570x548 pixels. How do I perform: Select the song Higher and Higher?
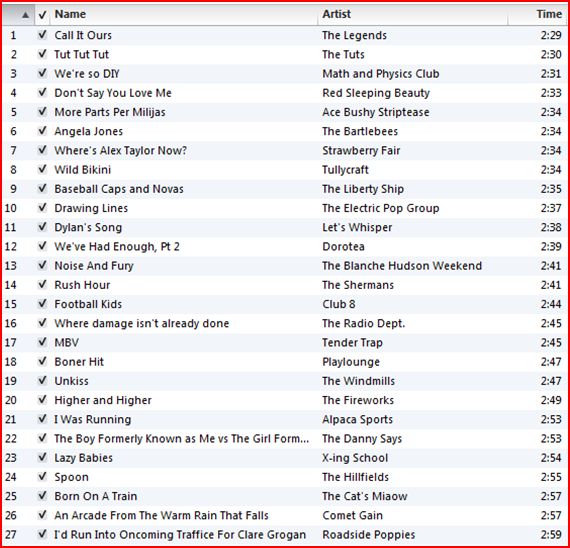pos(103,400)
